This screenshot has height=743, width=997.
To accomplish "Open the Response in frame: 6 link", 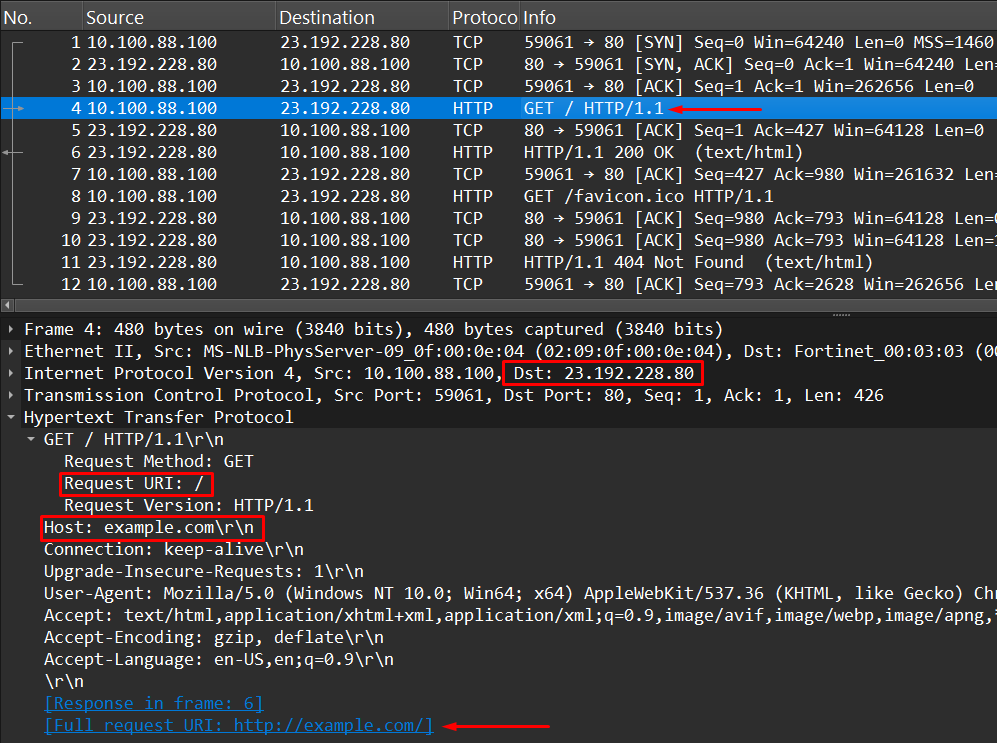I will (153, 703).
